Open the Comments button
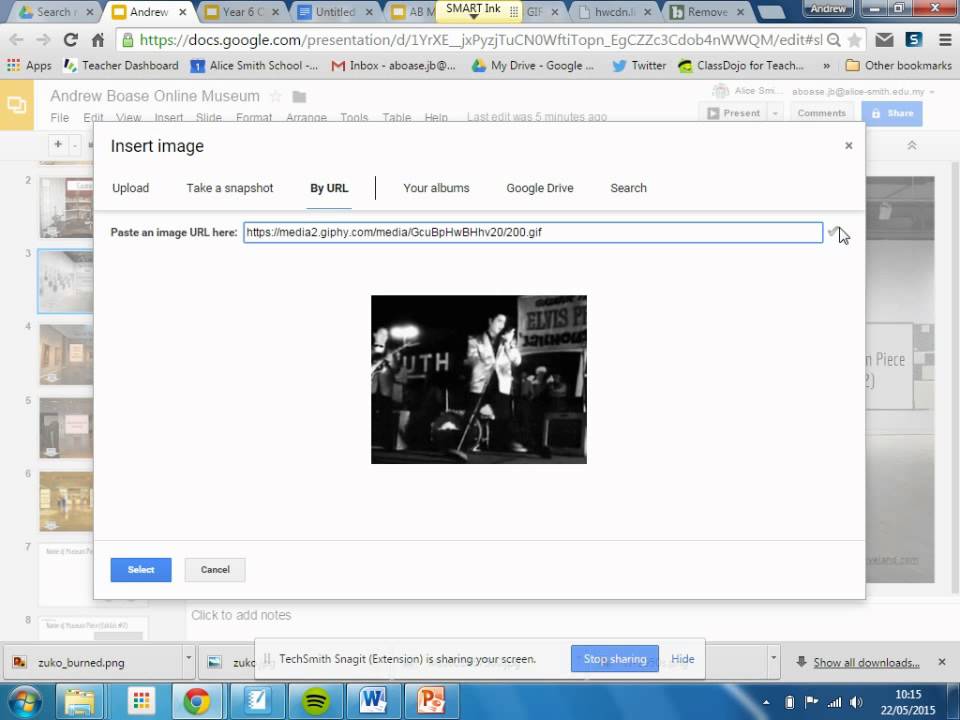The height and width of the screenshot is (720, 960). [x=821, y=113]
